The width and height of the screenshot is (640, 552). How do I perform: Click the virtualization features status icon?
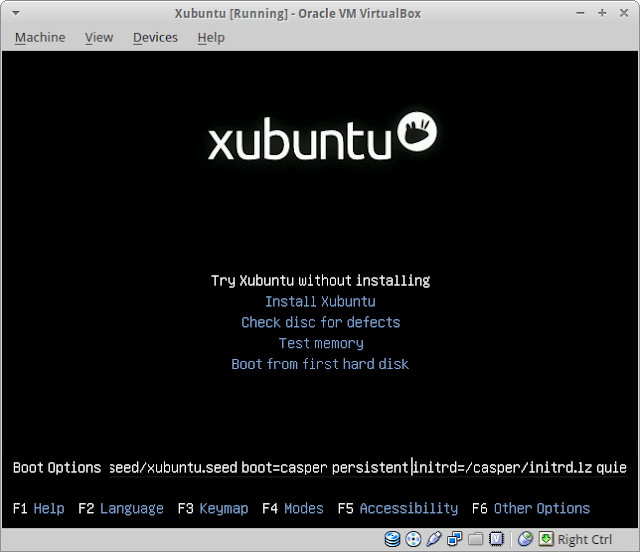coord(496,539)
